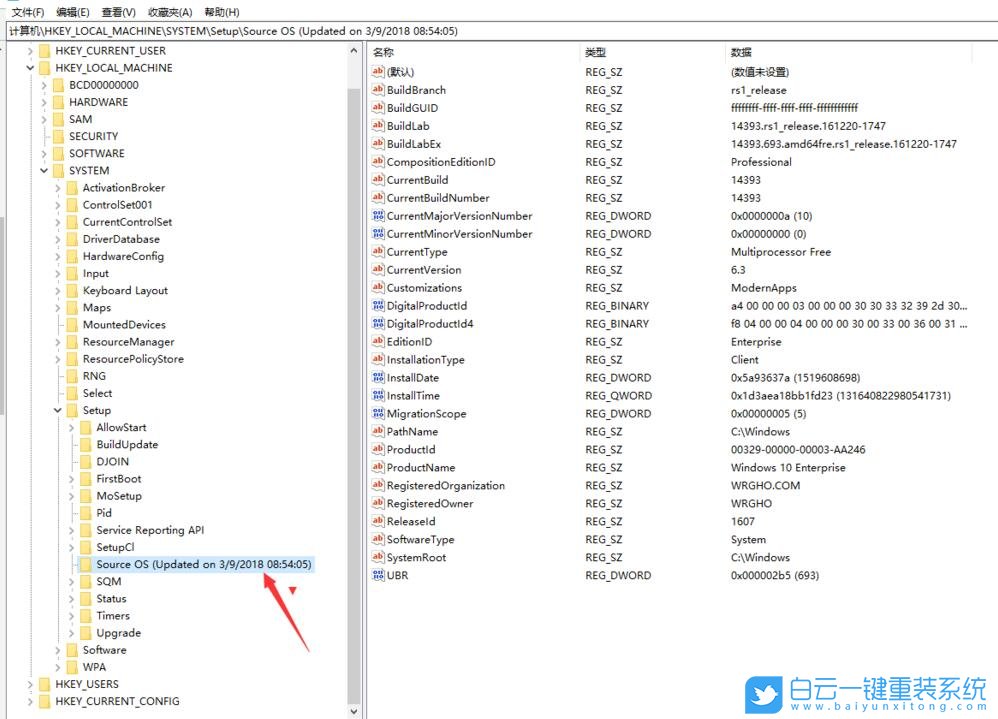This screenshot has height=719, width=998.
Task: Expand the HKEY_CURRENT_CONFIG hive
Action: point(30,701)
